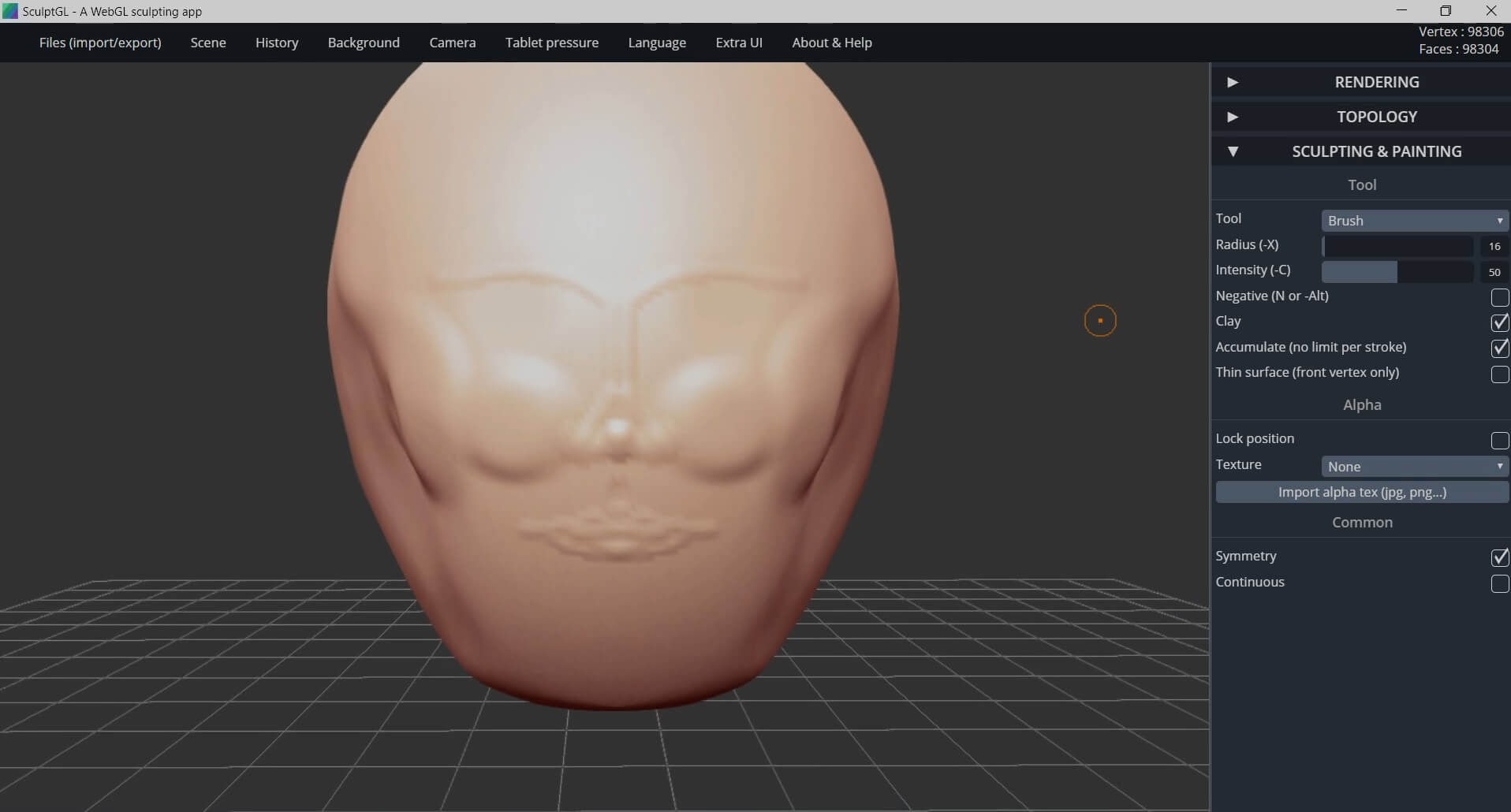Close the SculptGL window
Viewport: 1511px width, 812px height.
[x=1490, y=10]
